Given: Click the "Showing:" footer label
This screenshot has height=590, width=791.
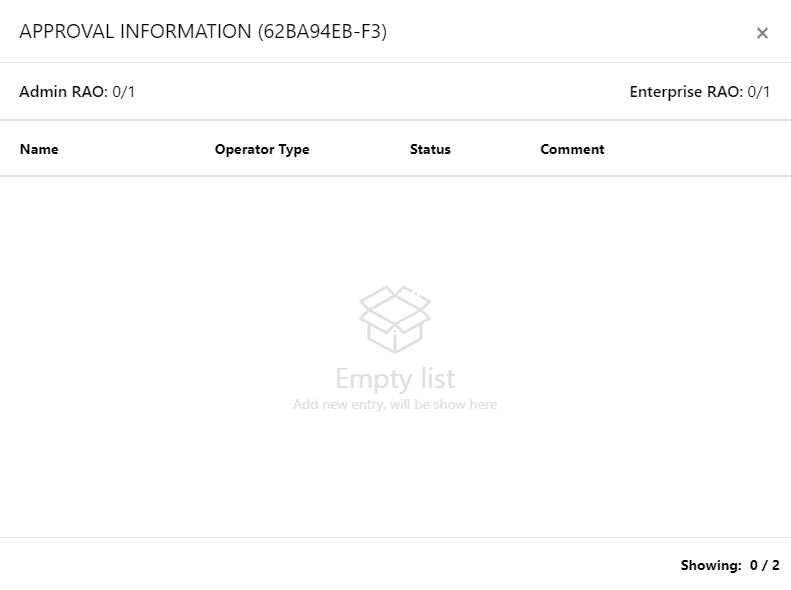Looking at the screenshot, I should [x=711, y=565].
